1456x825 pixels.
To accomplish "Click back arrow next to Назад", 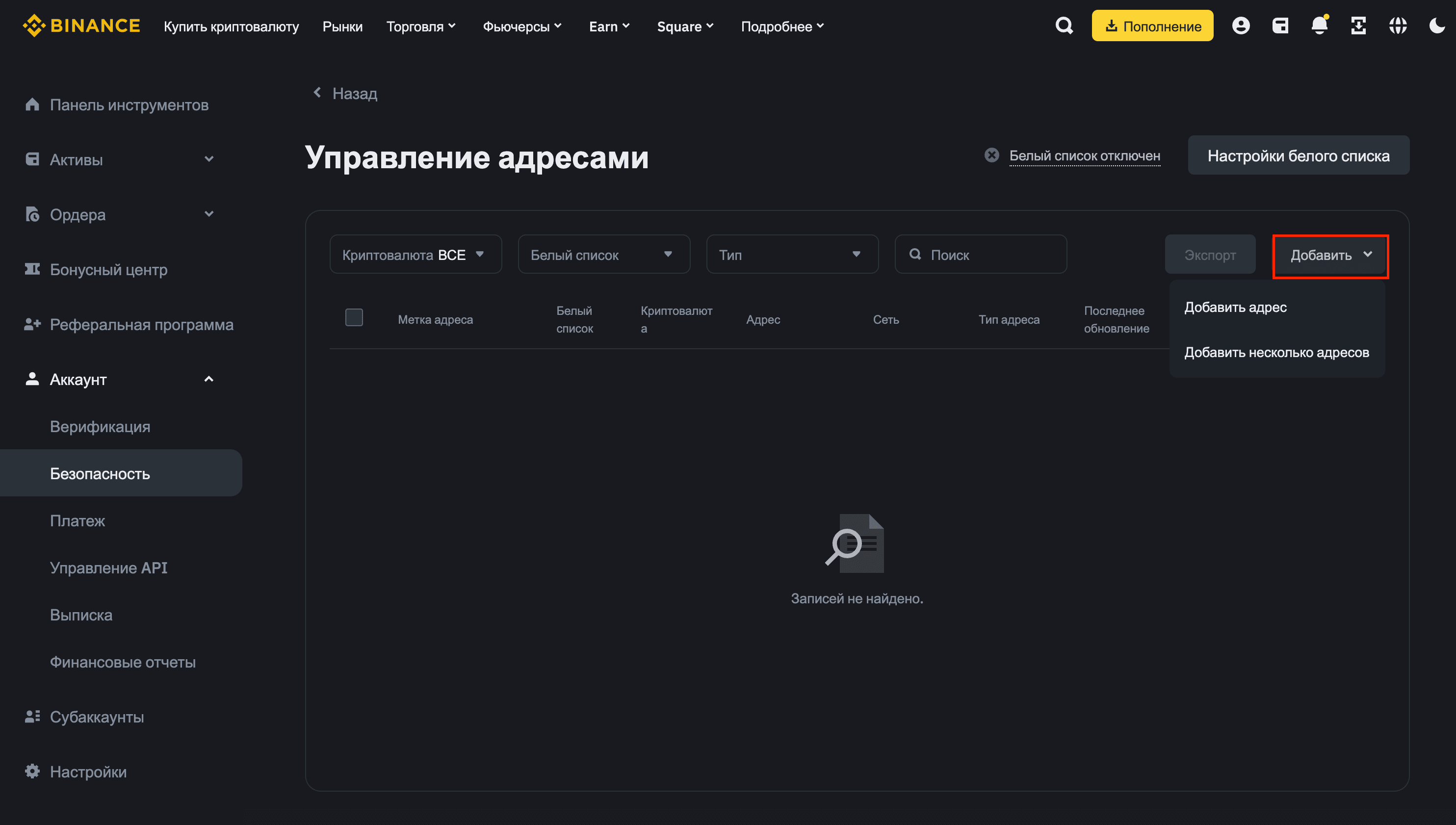I will (x=317, y=92).
